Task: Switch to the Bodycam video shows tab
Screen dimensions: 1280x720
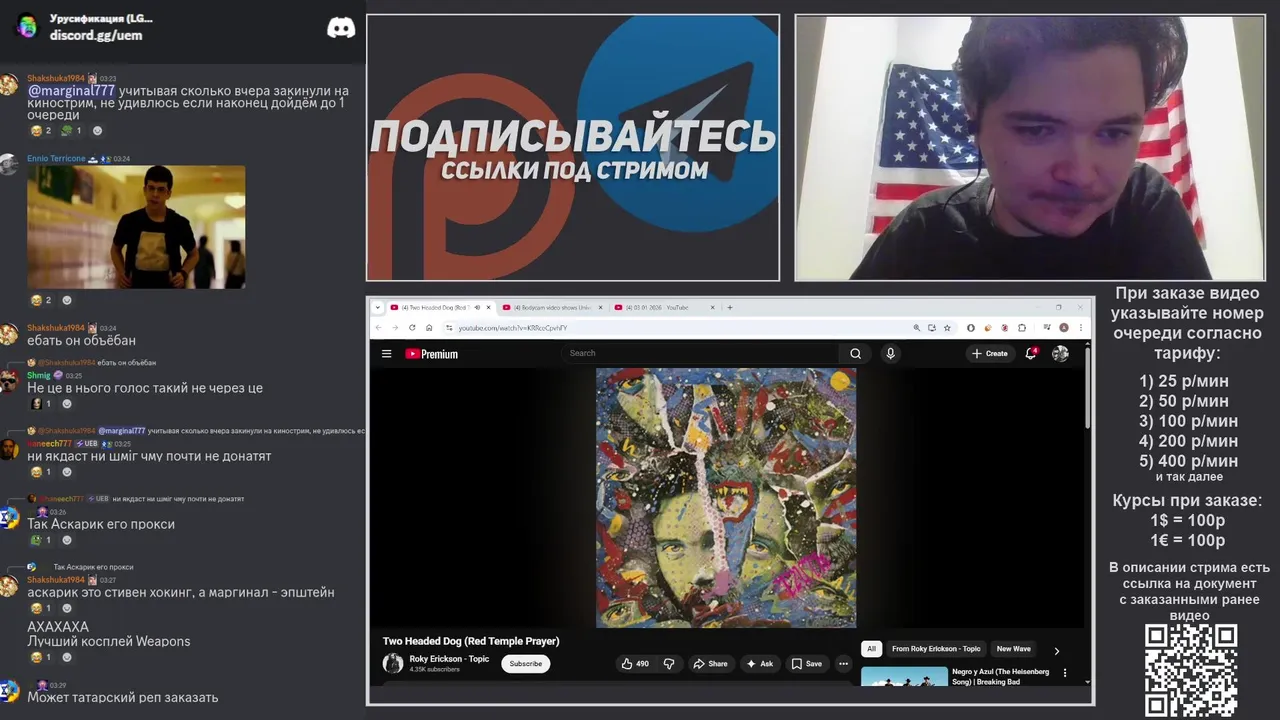Action: coord(553,307)
